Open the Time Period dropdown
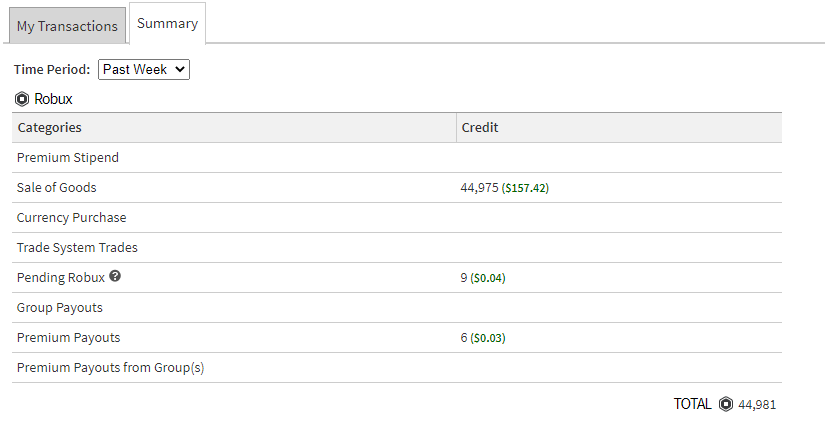825x437 pixels. [x=144, y=69]
